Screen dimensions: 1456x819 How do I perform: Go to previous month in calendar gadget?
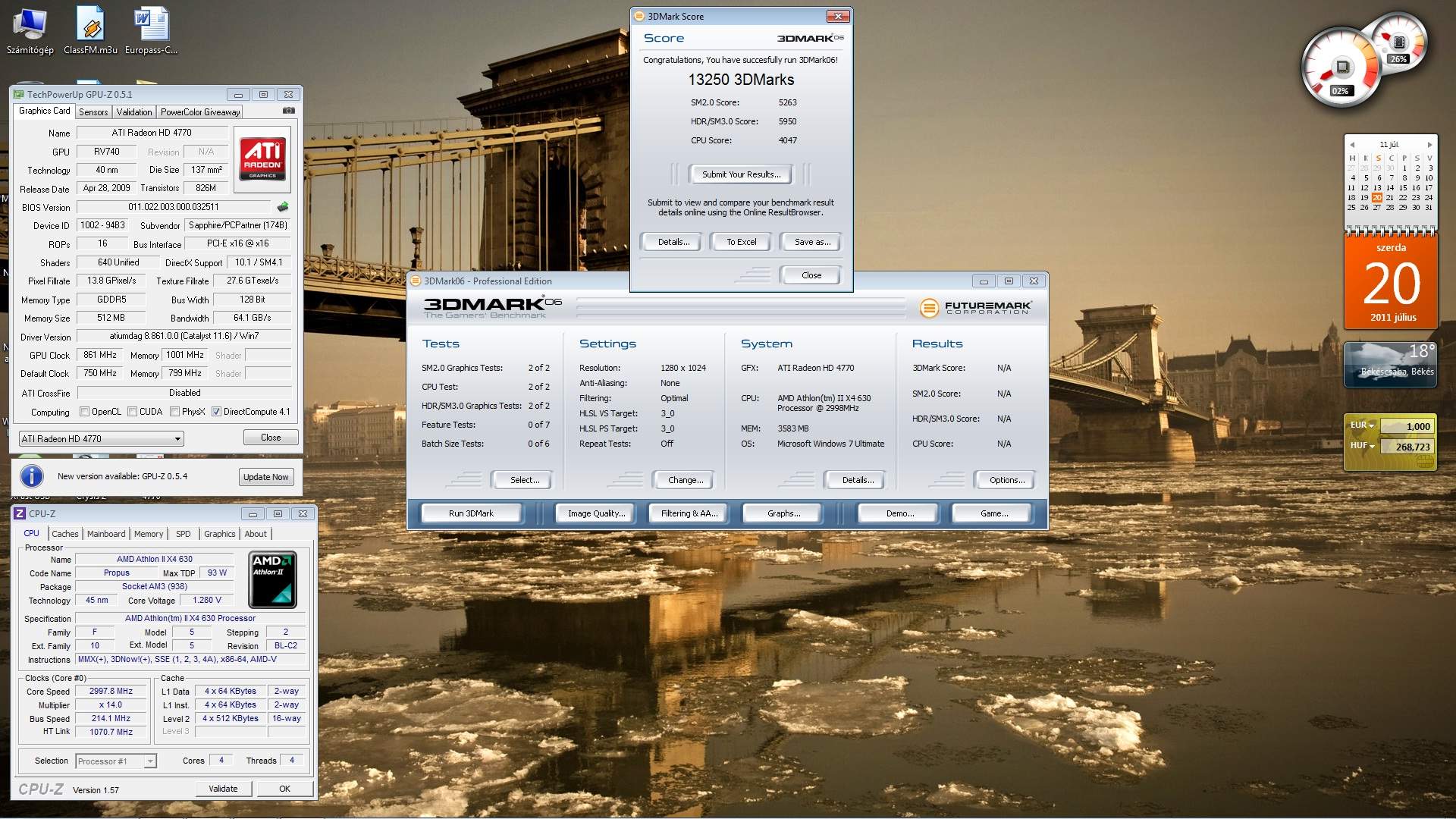pyautogui.click(x=1352, y=145)
